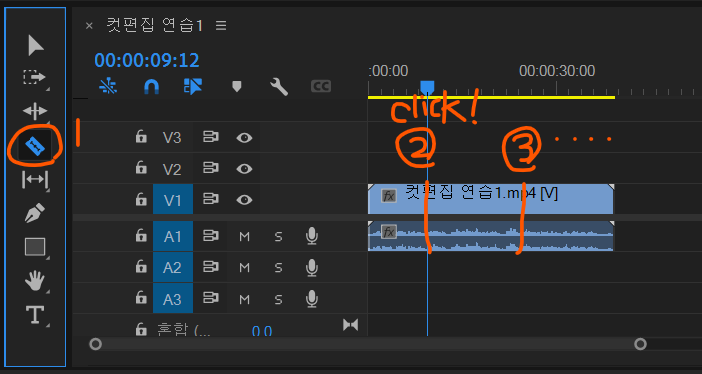
Task: Select the 컷편집 연습1.mp4 video clip
Action: [x=491, y=199]
